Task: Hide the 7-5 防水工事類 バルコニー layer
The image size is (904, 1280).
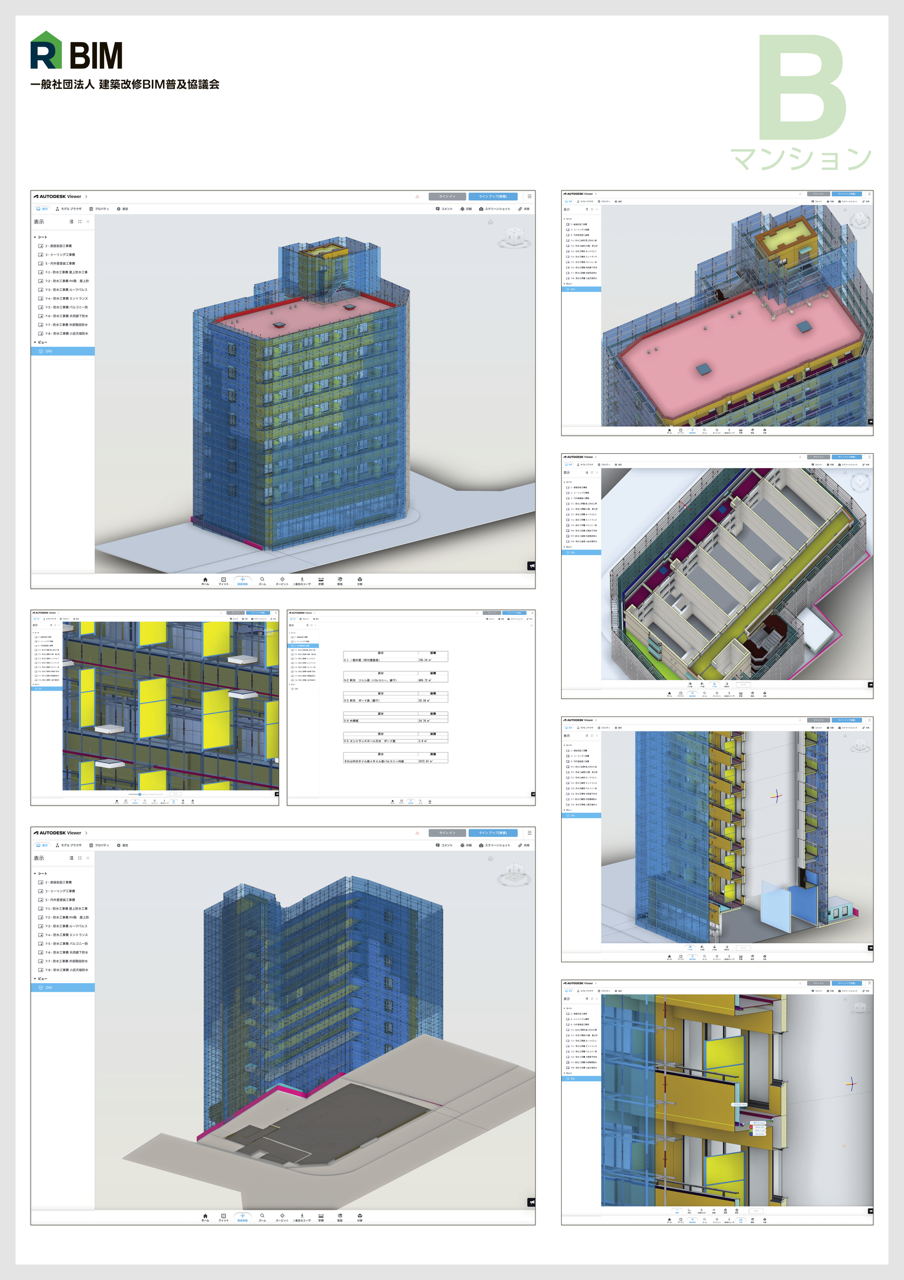Action: tap(39, 307)
